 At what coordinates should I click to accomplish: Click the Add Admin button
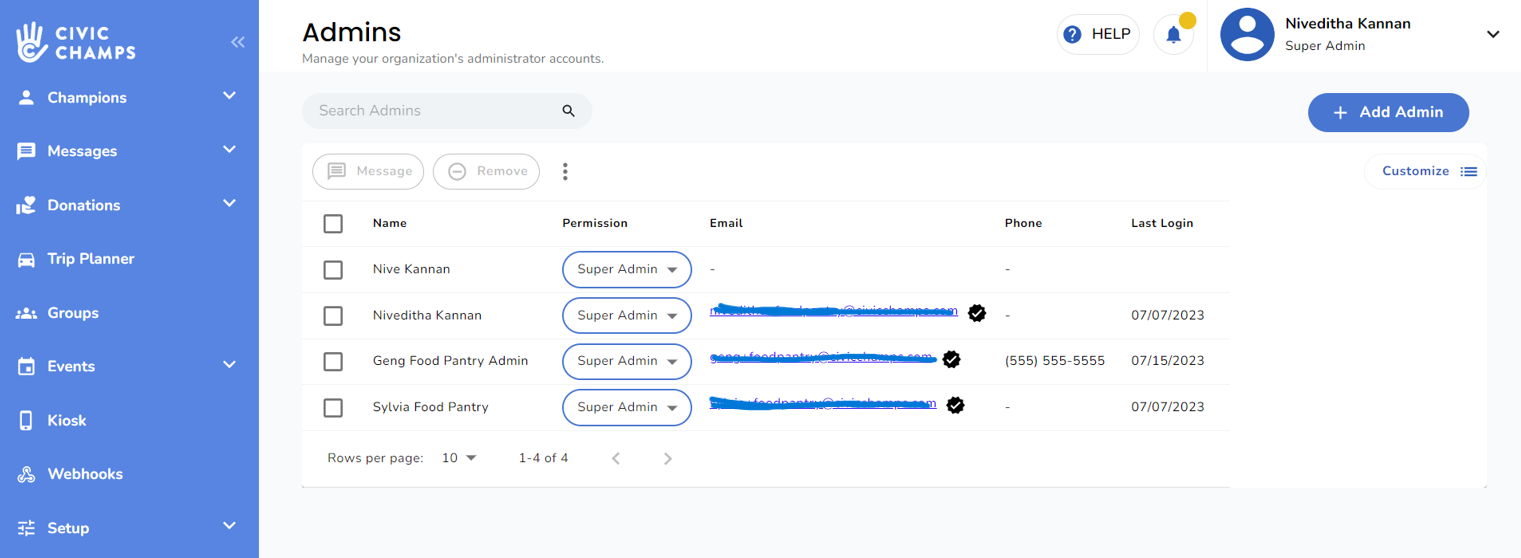[1387, 113]
